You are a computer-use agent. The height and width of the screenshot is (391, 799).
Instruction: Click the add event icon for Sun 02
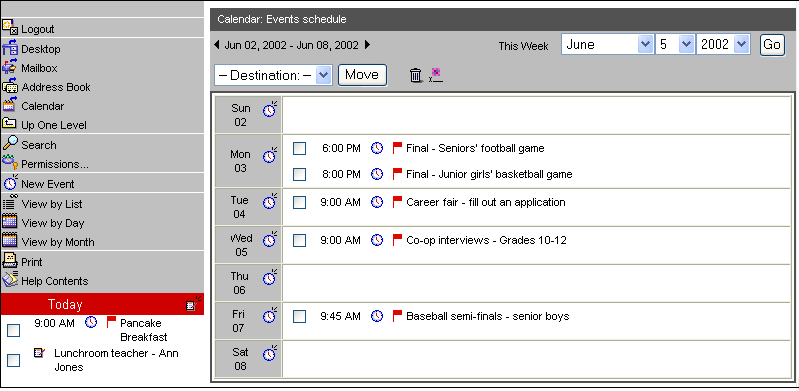coord(270,110)
